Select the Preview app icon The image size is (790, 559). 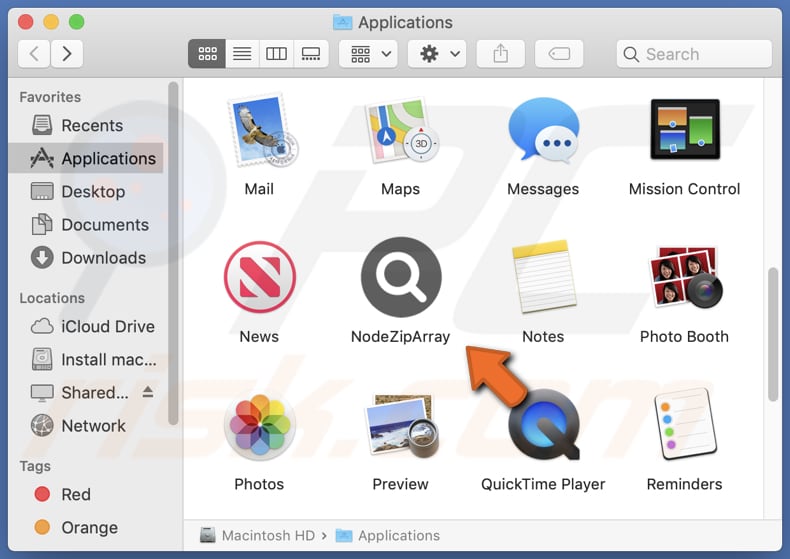[x=402, y=425]
